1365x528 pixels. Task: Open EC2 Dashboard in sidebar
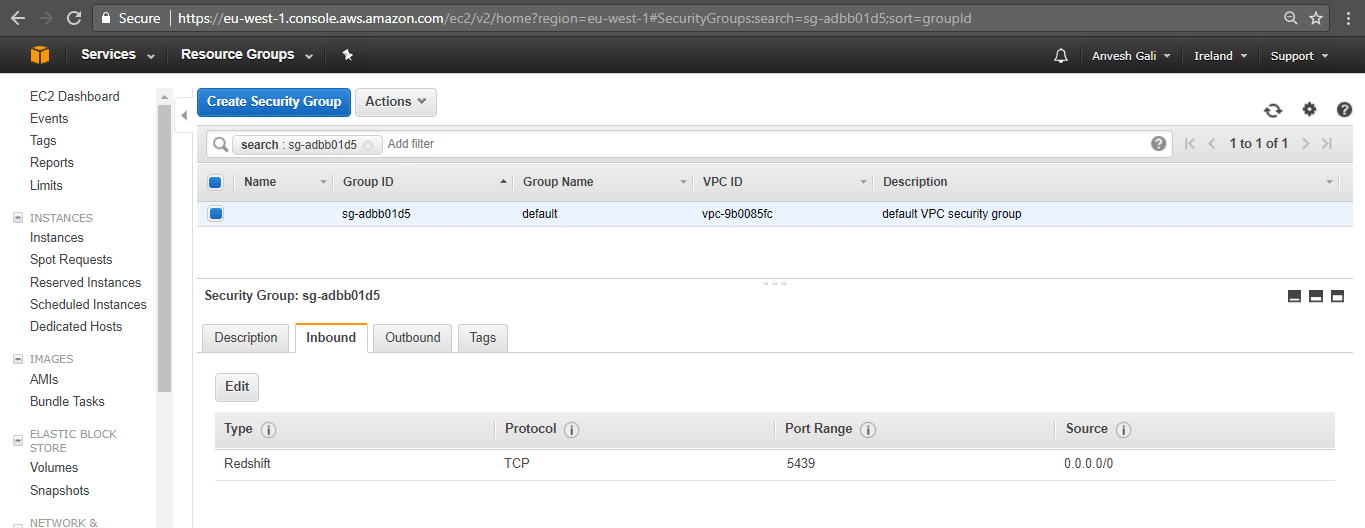75,97
